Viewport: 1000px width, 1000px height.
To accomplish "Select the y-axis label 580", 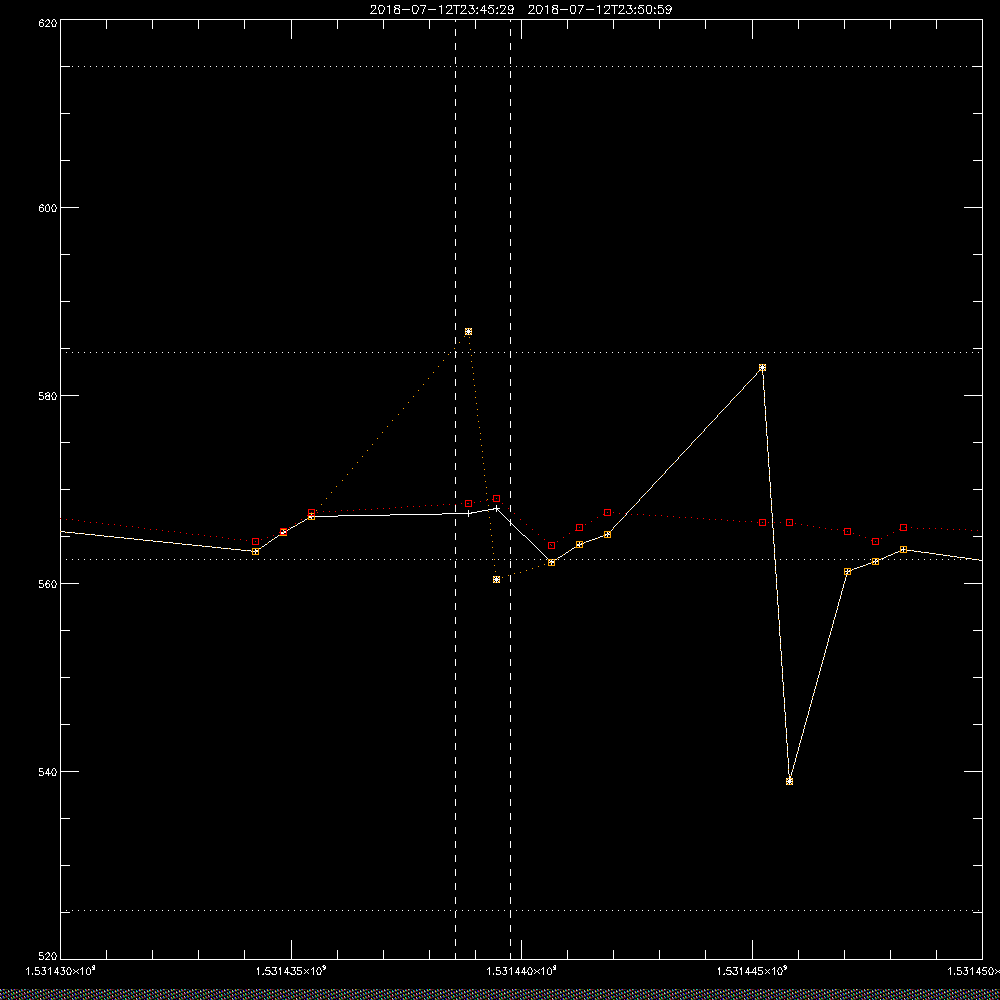I will [48, 395].
